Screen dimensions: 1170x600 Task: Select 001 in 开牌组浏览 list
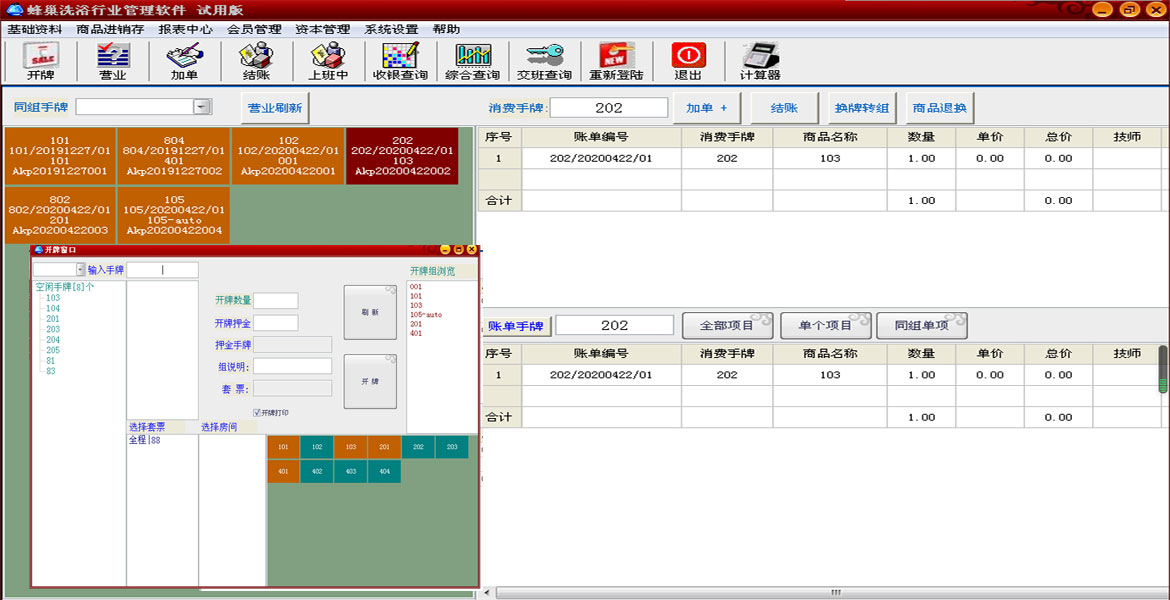click(416, 287)
